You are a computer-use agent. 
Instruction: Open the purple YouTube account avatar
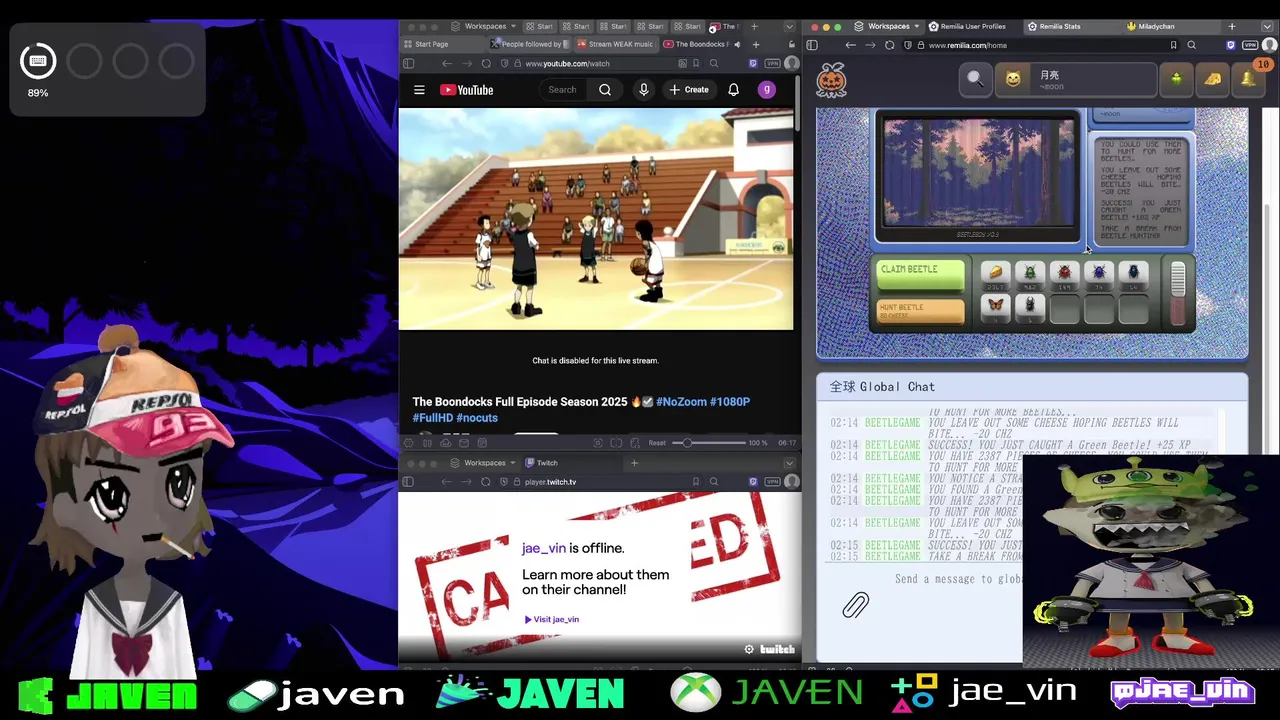pyautogui.click(x=767, y=90)
